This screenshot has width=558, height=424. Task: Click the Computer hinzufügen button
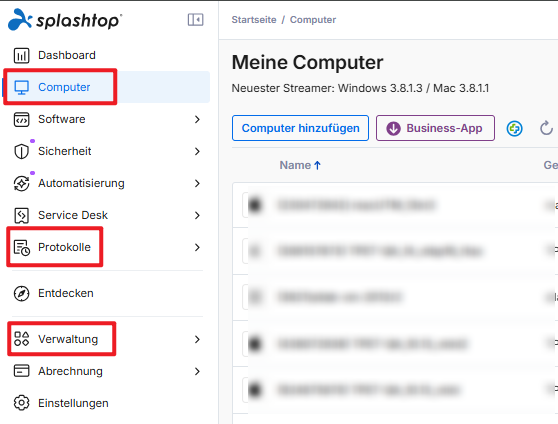pyautogui.click(x=300, y=128)
